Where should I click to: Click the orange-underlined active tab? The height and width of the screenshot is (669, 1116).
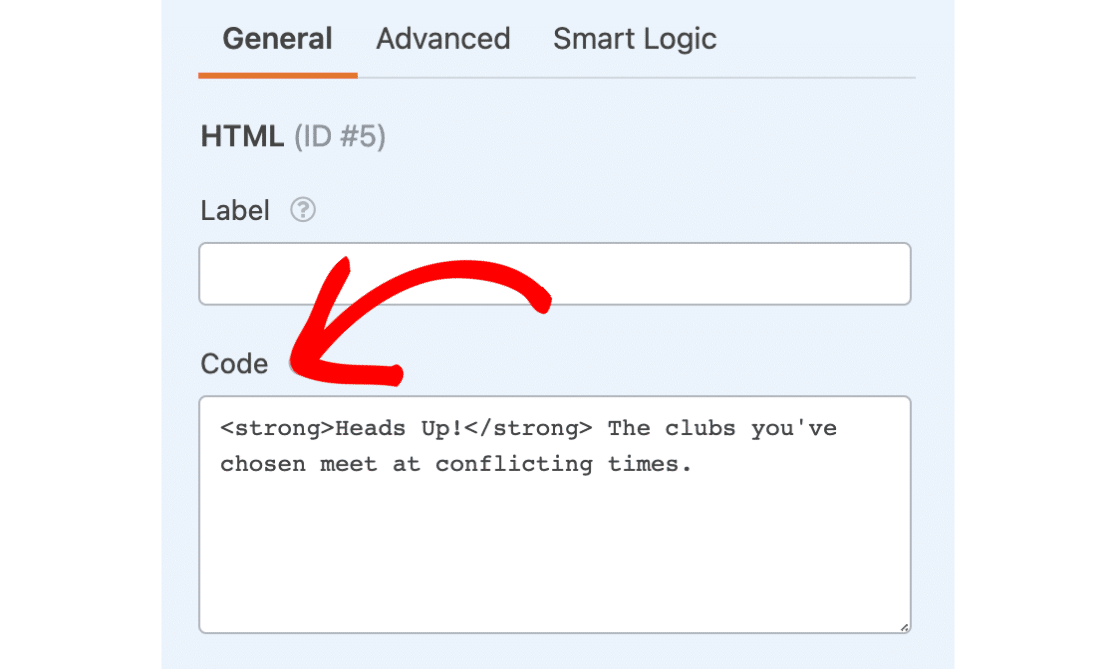(x=277, y=38)
